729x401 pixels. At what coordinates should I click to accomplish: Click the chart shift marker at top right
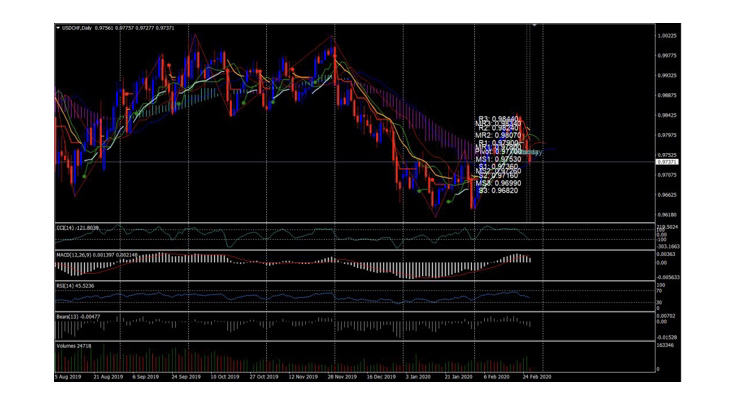[534, 25]
